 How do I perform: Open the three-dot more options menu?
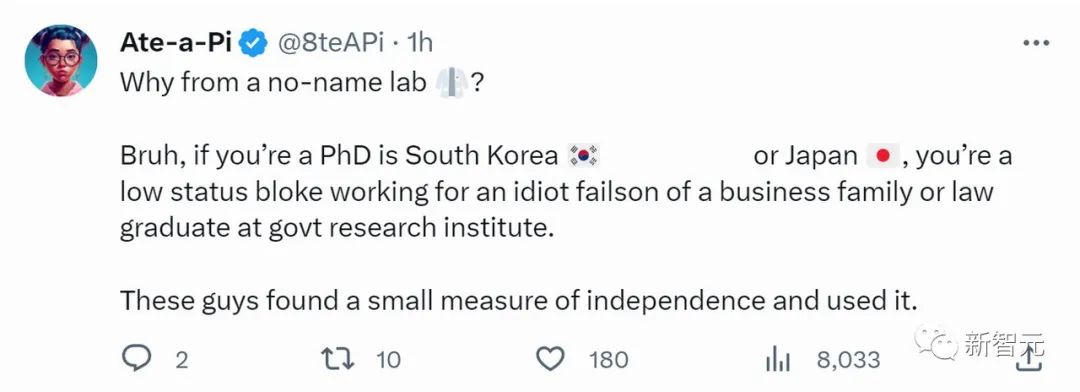click(x=1035, y=43)
